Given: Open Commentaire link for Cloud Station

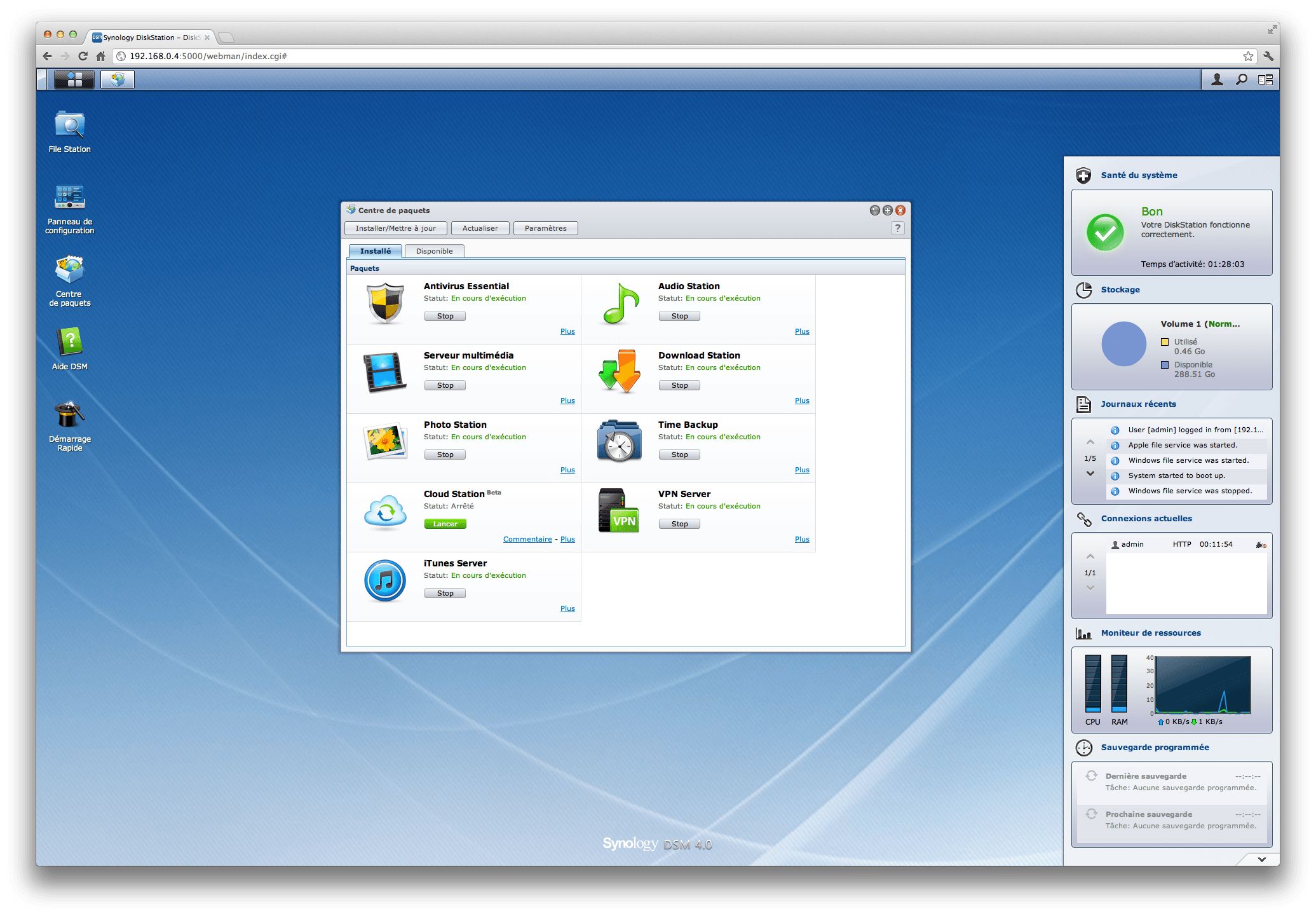Looking at the screenshot, I should [x=527, y=539].
